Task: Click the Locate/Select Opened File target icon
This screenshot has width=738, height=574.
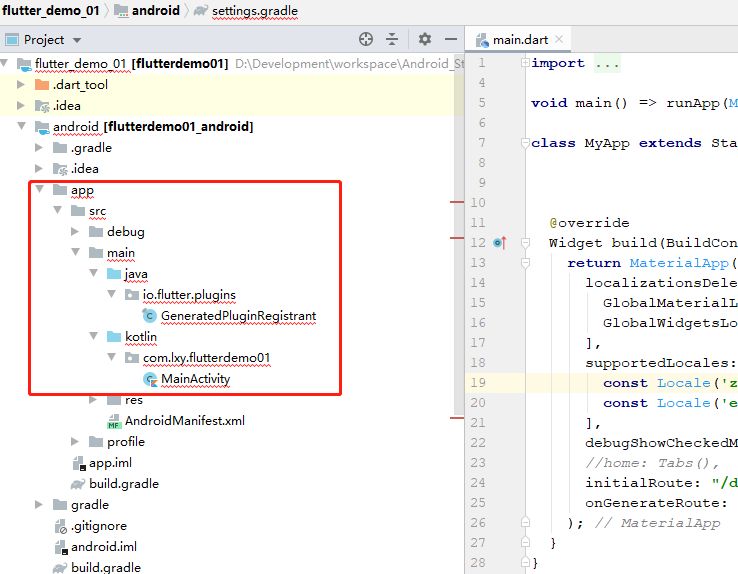Action: pos(365,39)
